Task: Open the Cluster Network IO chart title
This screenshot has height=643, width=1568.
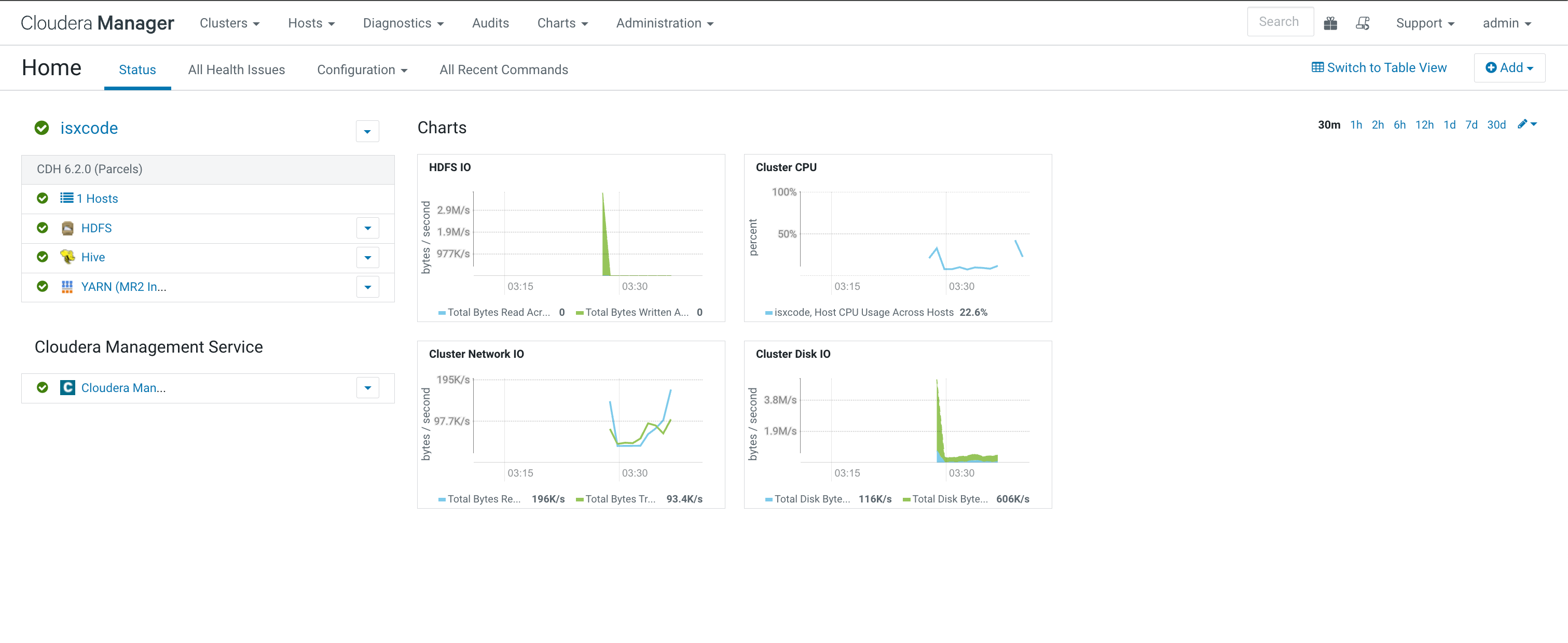Action: coord(476,354)
